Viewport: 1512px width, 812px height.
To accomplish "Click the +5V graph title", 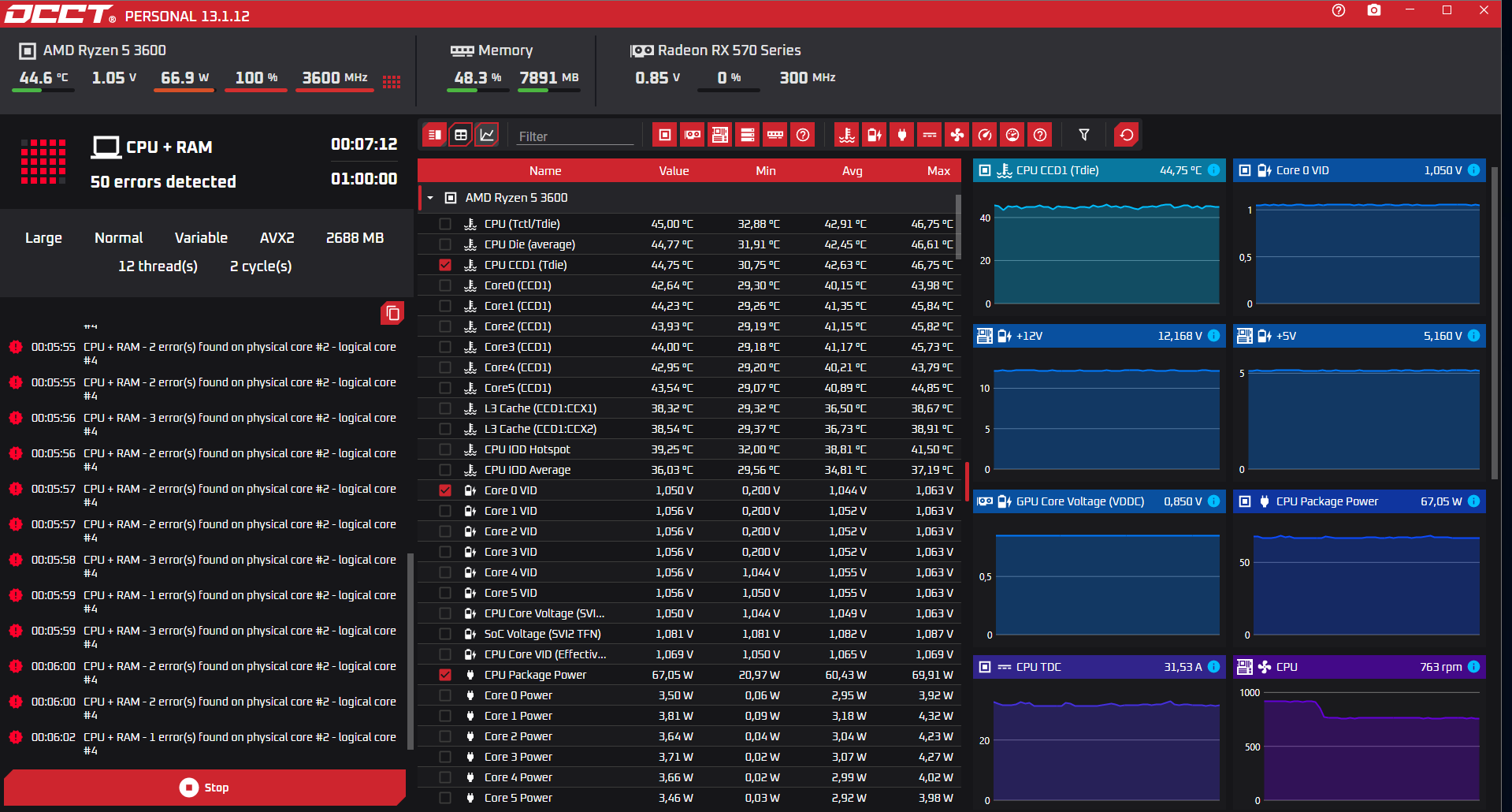I will [x=1286, y=336].
